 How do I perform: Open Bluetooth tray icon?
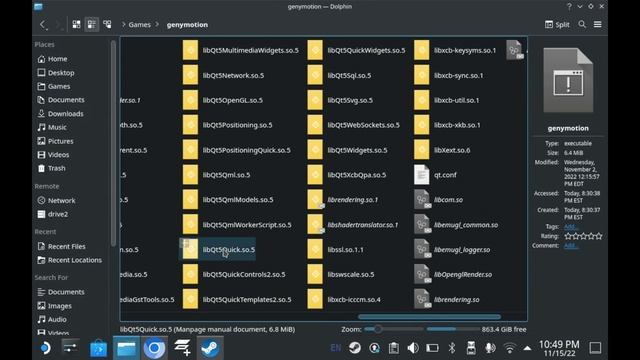pos(451,348)
